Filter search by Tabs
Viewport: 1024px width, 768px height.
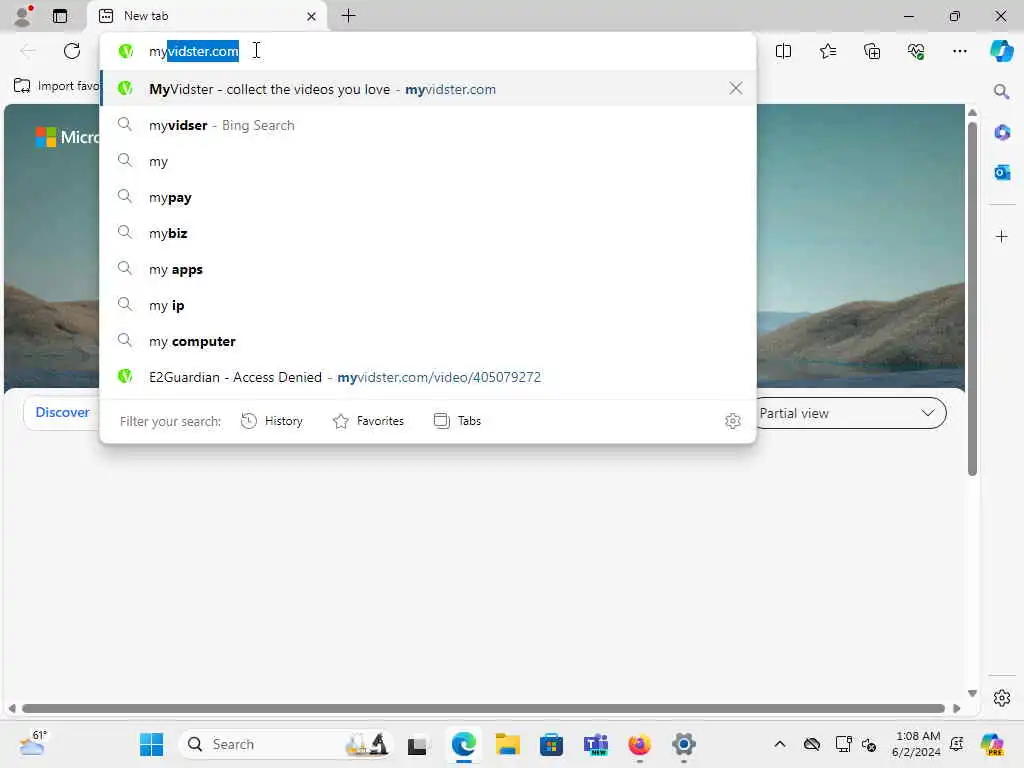[x=457, y=421]
